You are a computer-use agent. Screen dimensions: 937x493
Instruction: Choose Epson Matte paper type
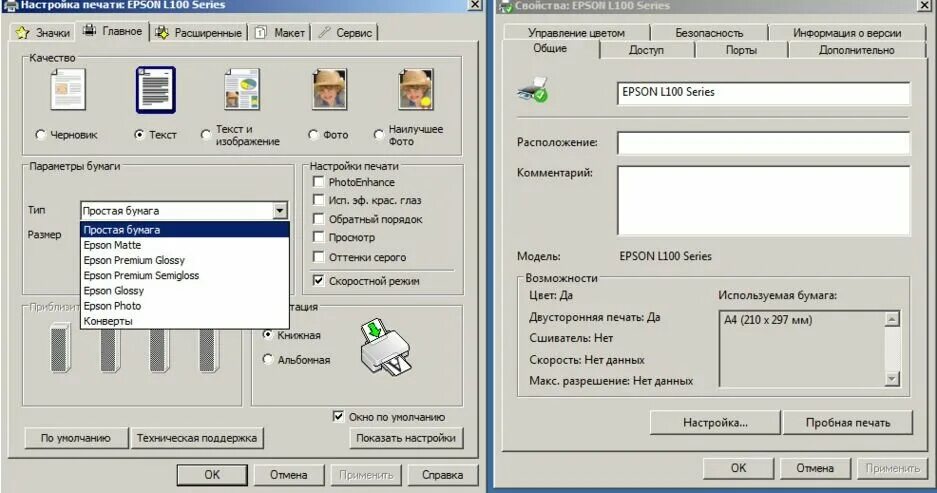pyautogui.click(x=185, y=245)
